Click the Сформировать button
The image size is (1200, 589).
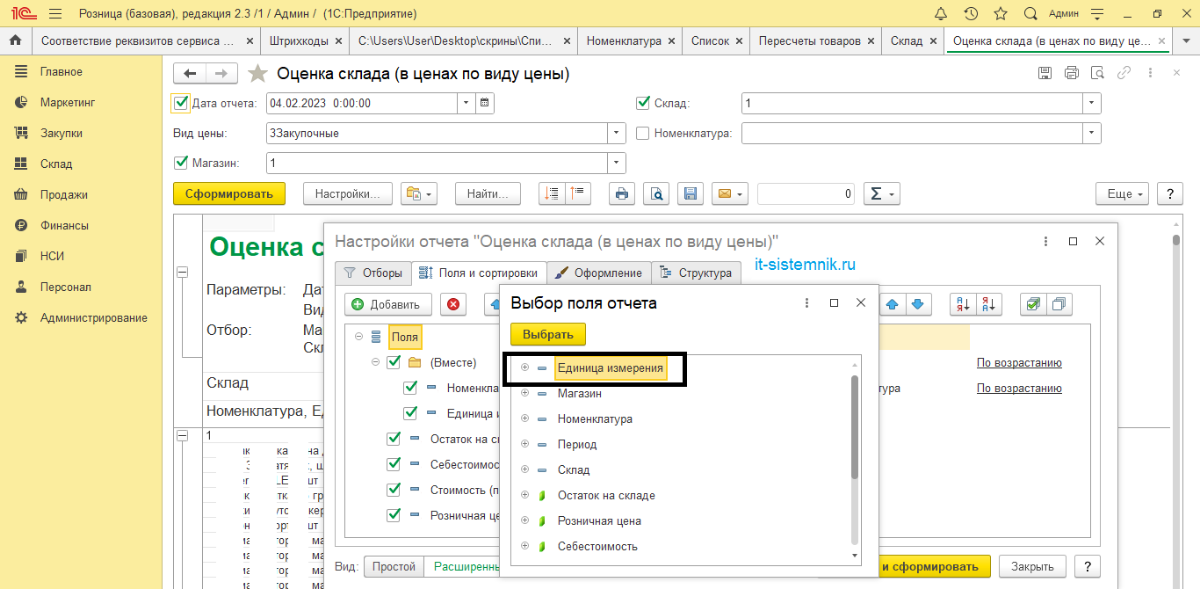pos(229,194)
